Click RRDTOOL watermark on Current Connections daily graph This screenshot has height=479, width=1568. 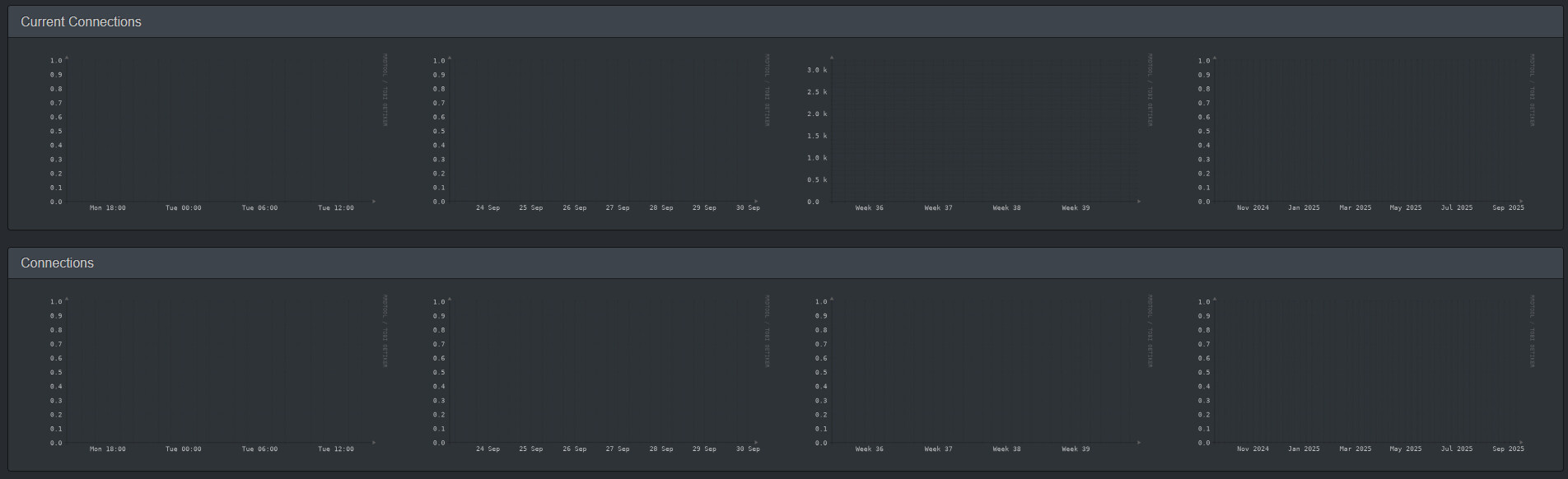385,90
